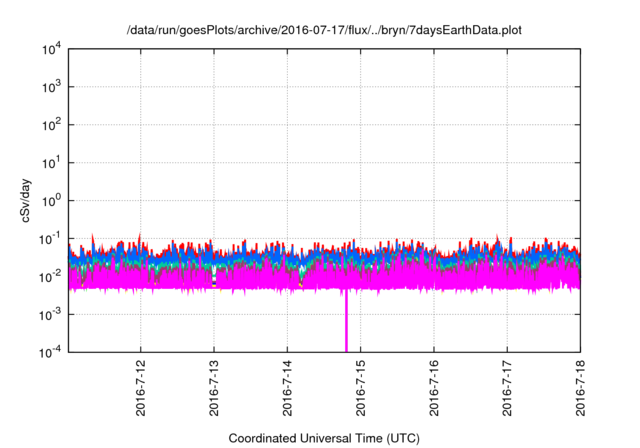
Task: Click the 2016-7-18 date tick label
Action: (580, 388)
